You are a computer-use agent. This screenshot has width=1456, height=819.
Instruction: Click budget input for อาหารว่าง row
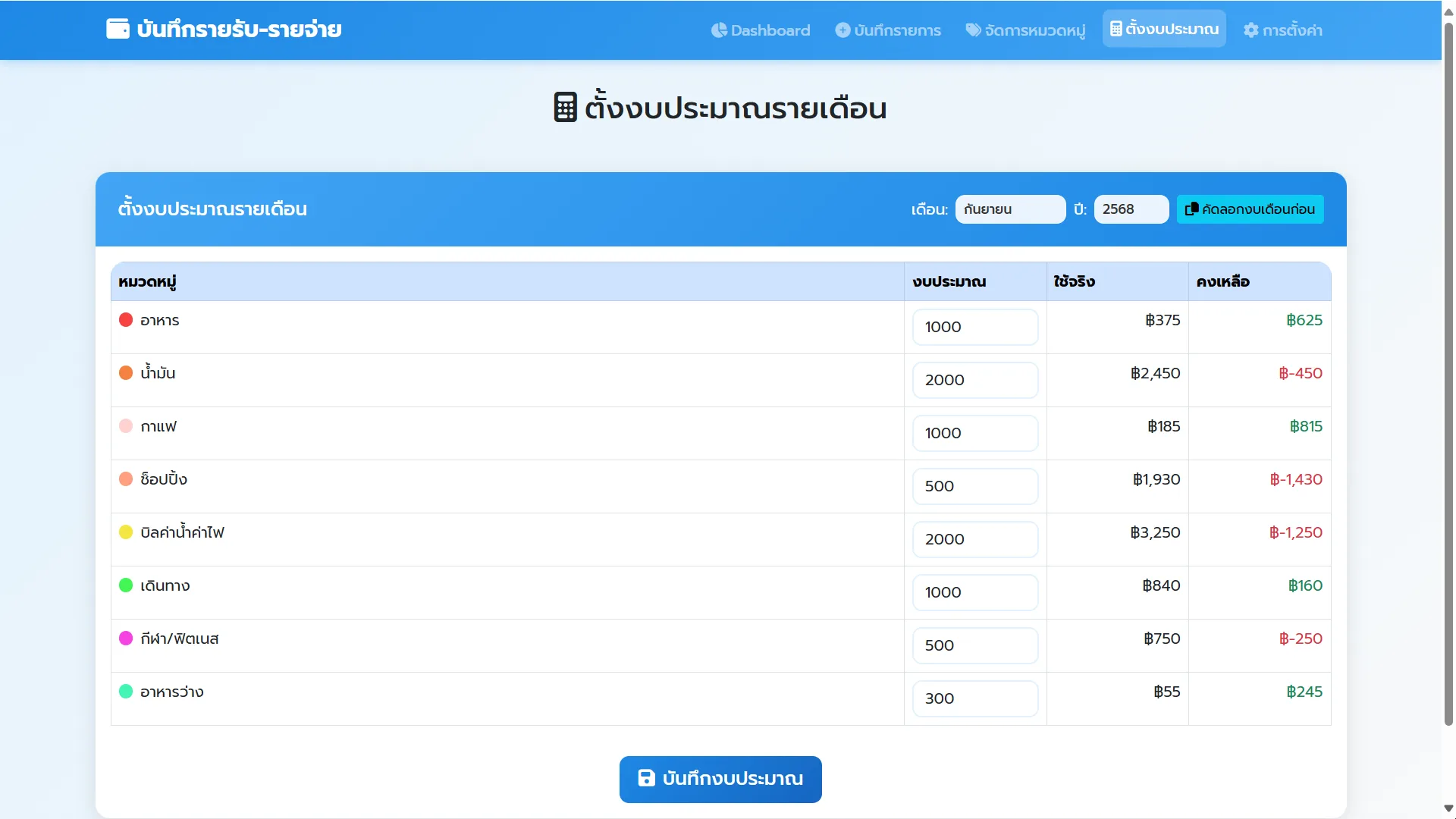tap(975, 698)
